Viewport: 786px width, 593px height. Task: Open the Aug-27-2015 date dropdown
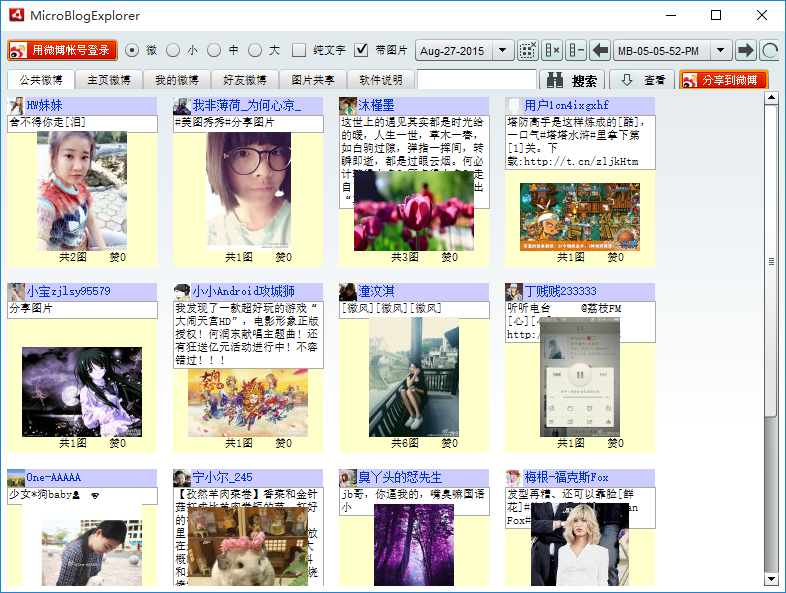tap(502, 50)
